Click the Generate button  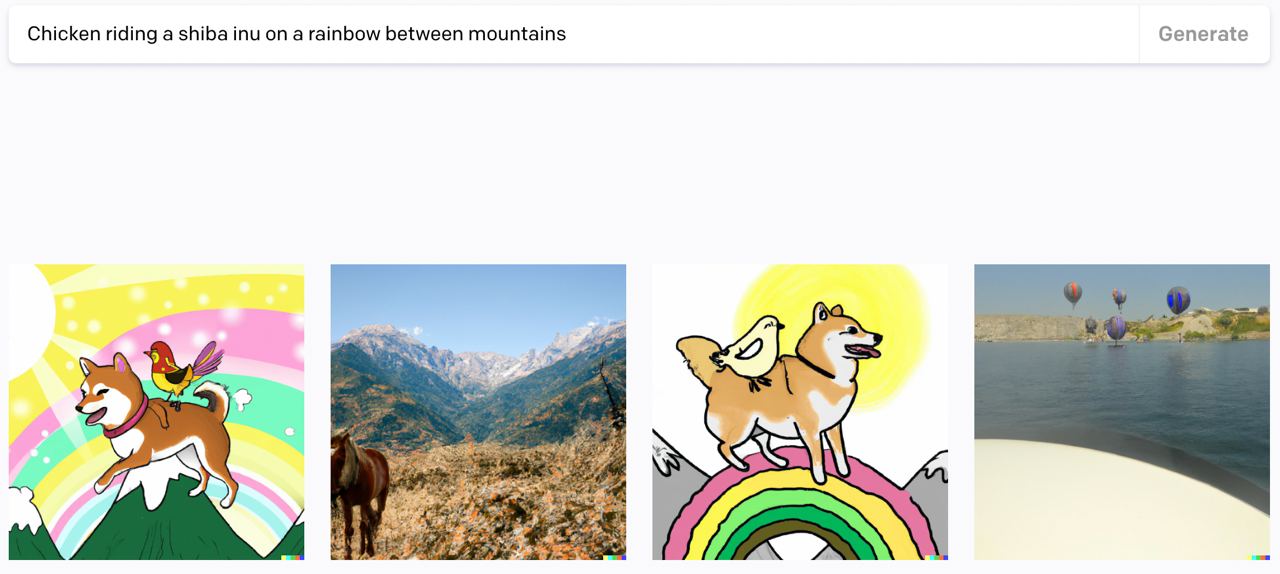coord(1203,34)
